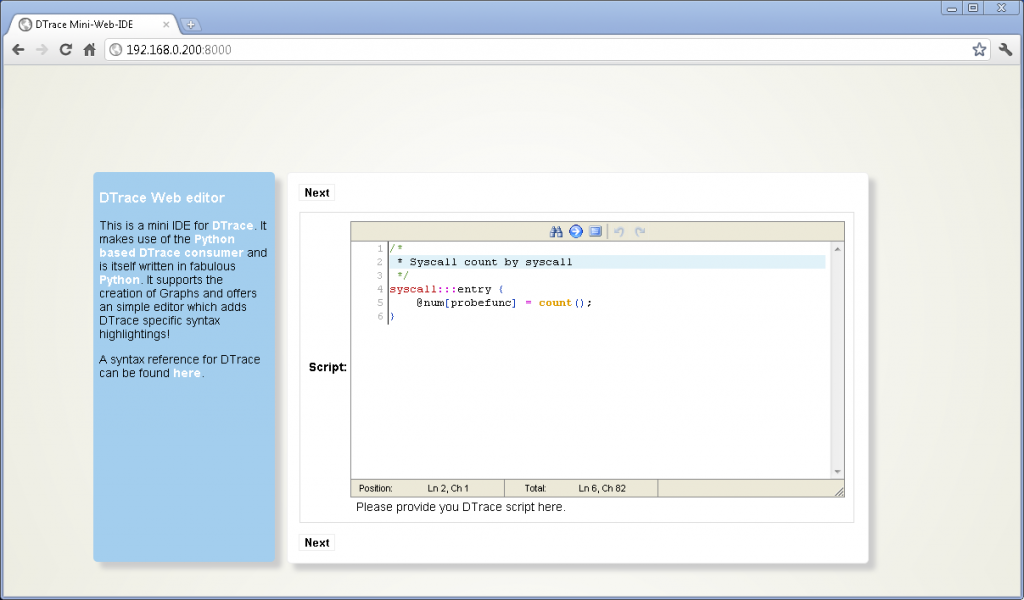Click the editor scrollbar up arrow
The height and width of the screenshot is (600, 1024).
[x=838, y=248]
